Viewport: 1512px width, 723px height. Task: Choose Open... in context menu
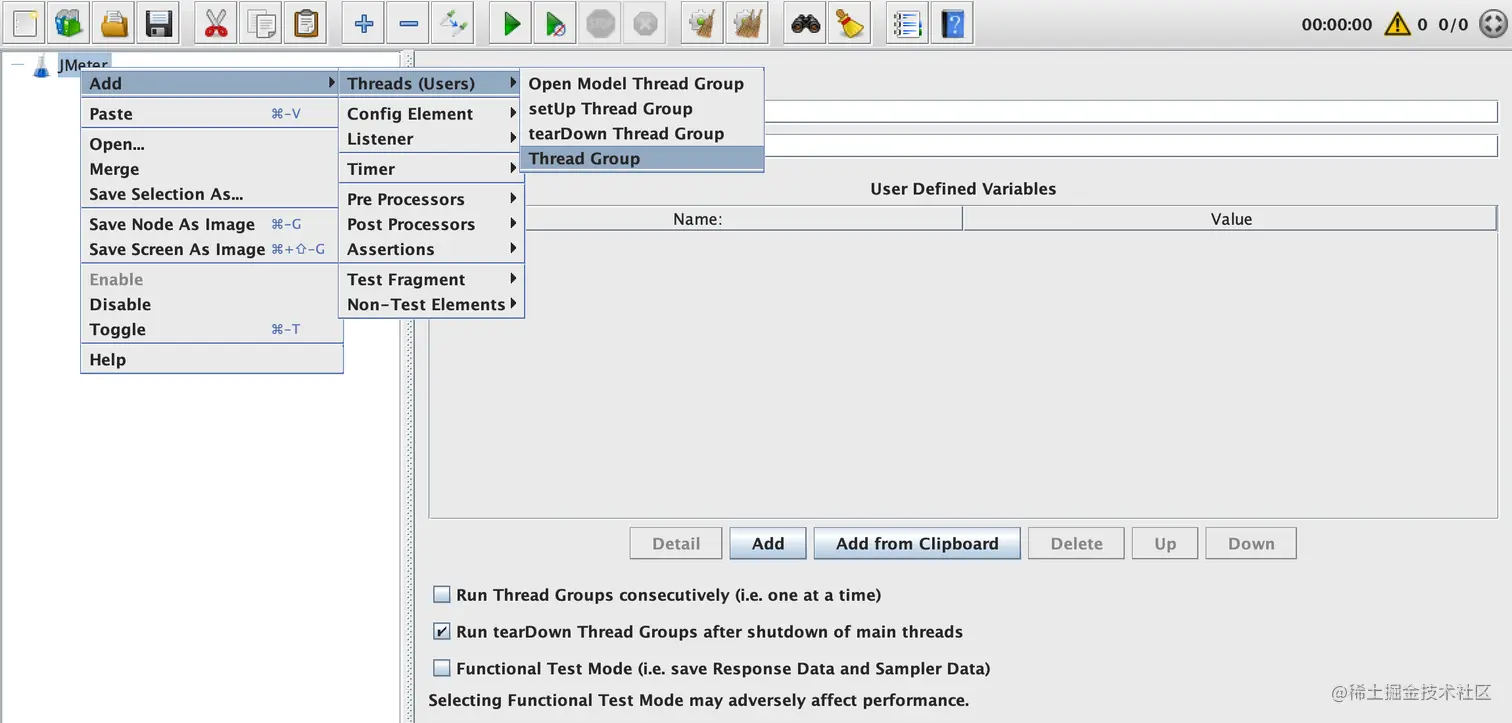tap(210, 144)
